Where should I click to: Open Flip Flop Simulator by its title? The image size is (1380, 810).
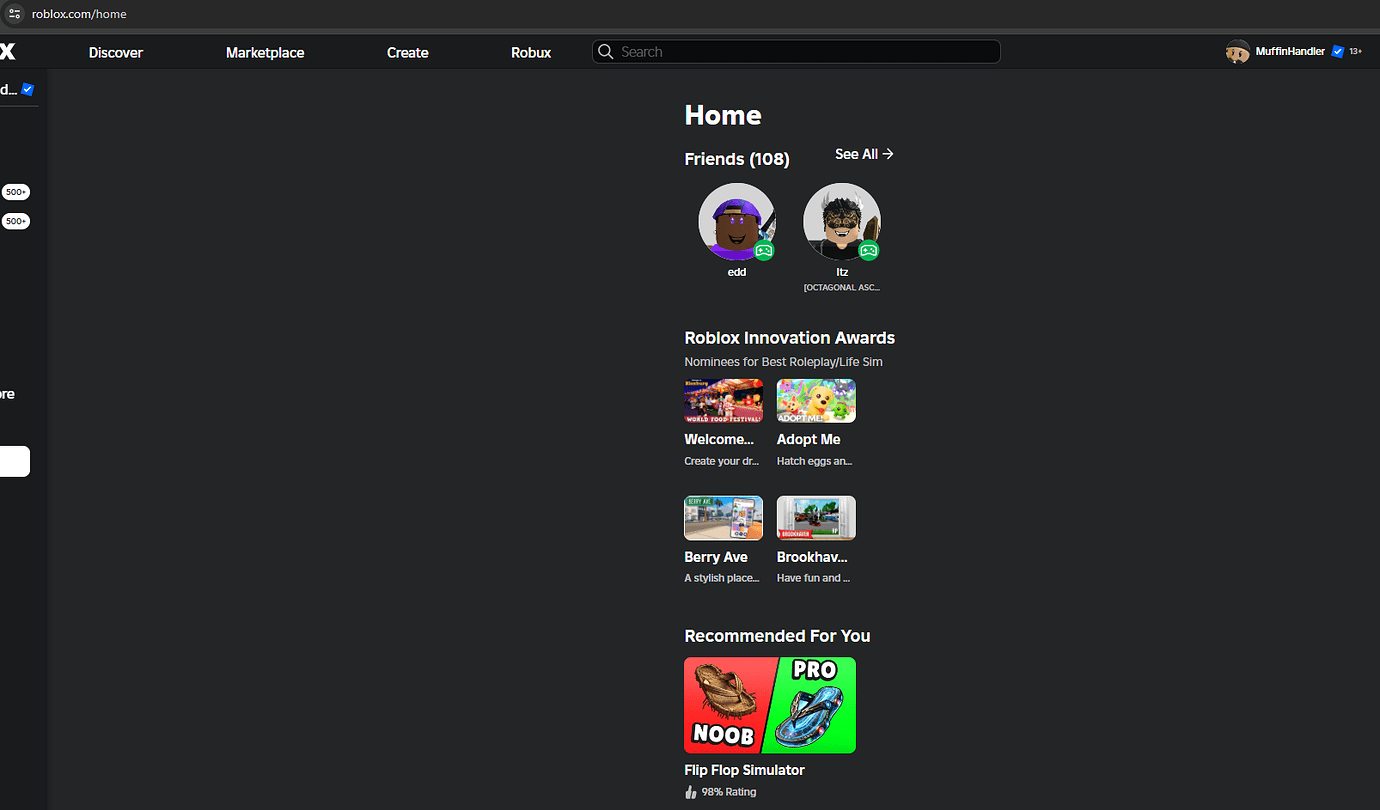[x=744, y=770]
